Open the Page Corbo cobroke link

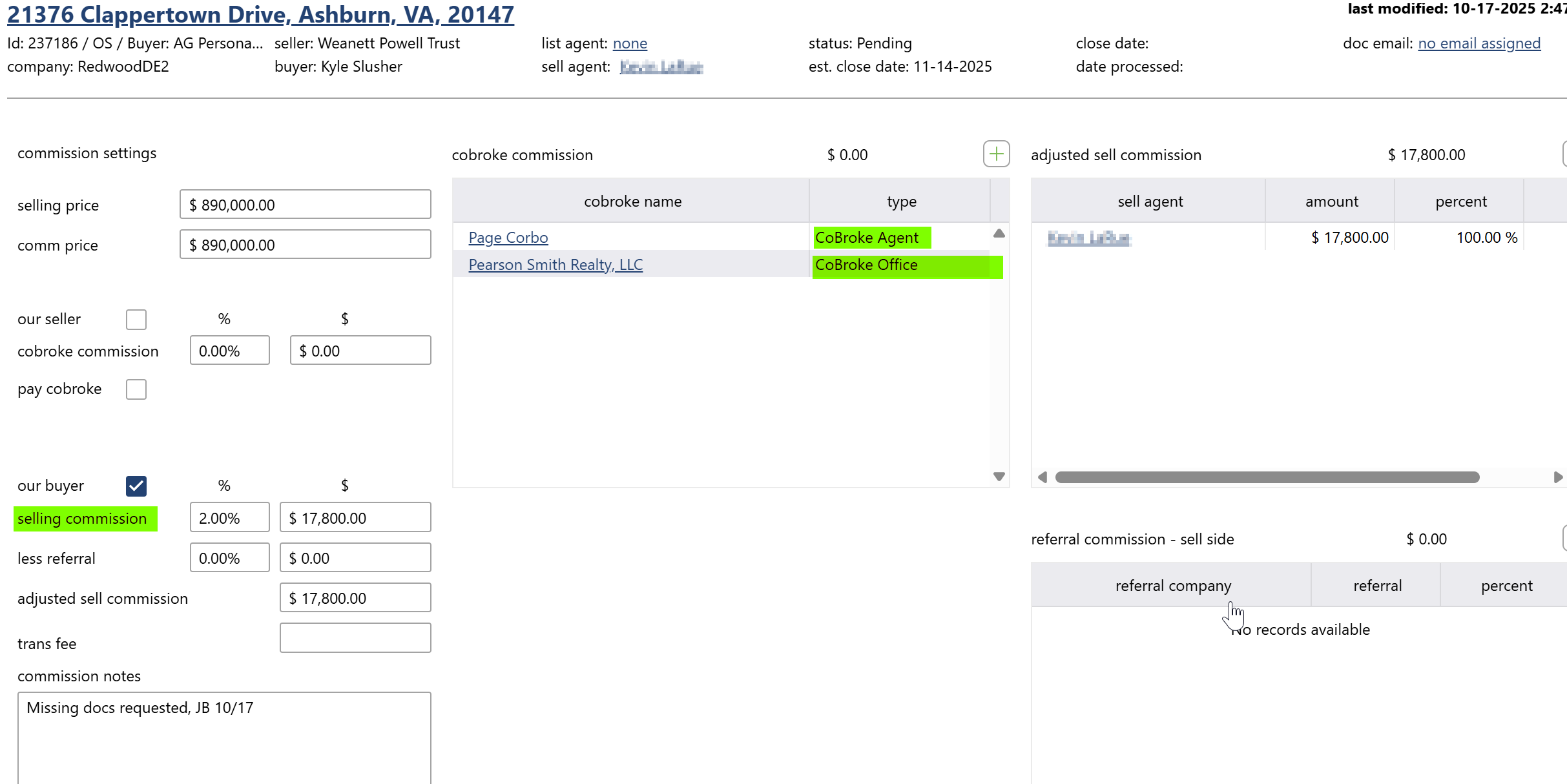pyautogui.click(x=508, y=238)
